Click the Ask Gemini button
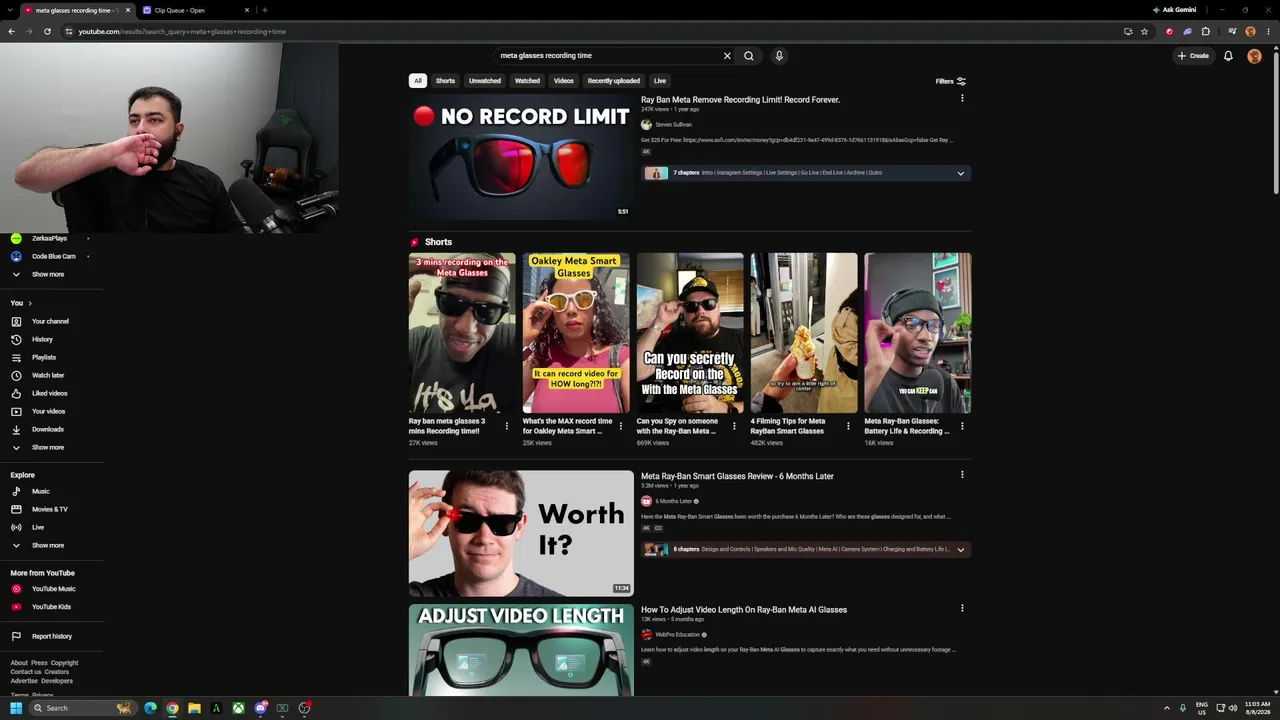 tap(1174, 10)
